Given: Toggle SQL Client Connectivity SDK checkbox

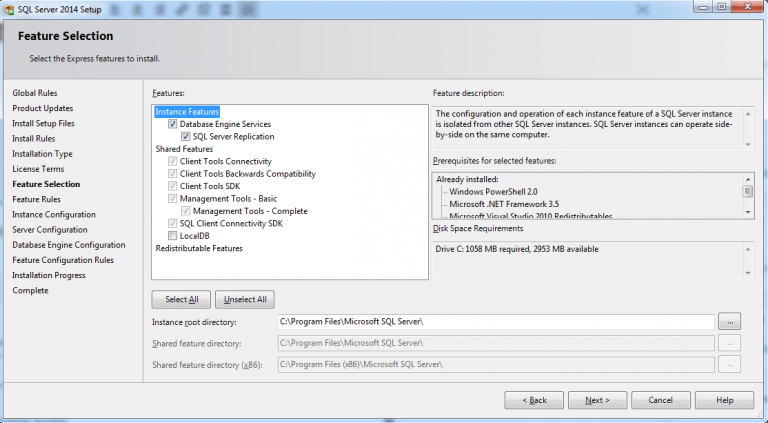Looking at the screenshot, I should tap(172, 223).
